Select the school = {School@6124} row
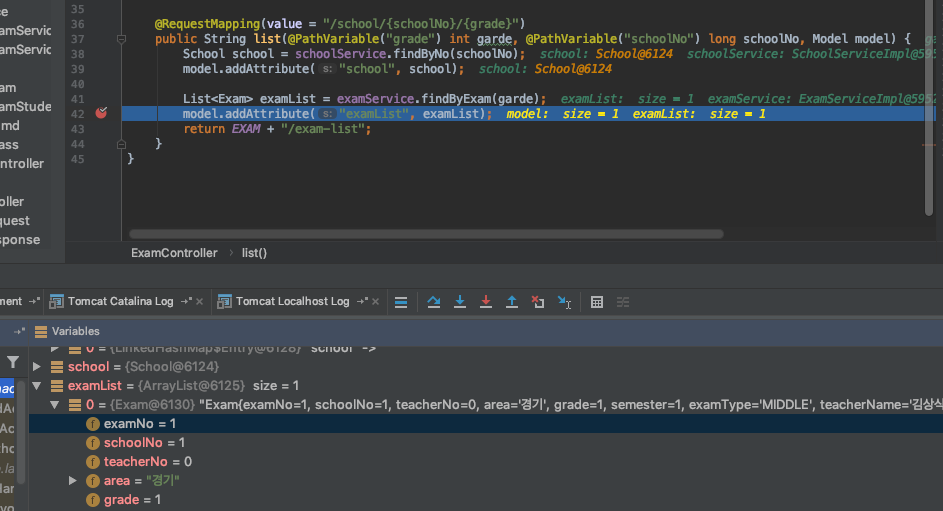 [x=486, y=366]
